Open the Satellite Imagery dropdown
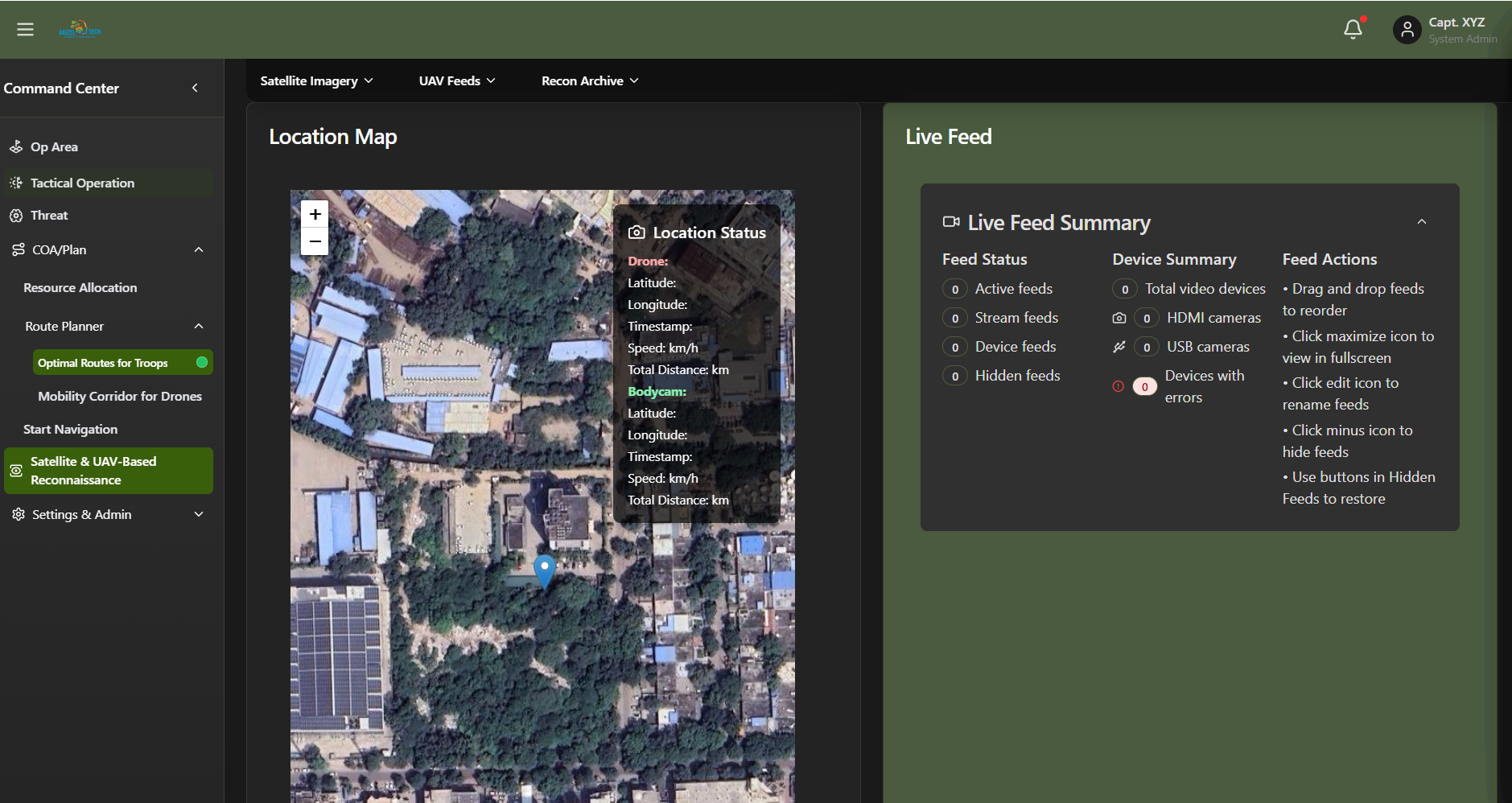Screen dimensions: 1512x803 316,80
